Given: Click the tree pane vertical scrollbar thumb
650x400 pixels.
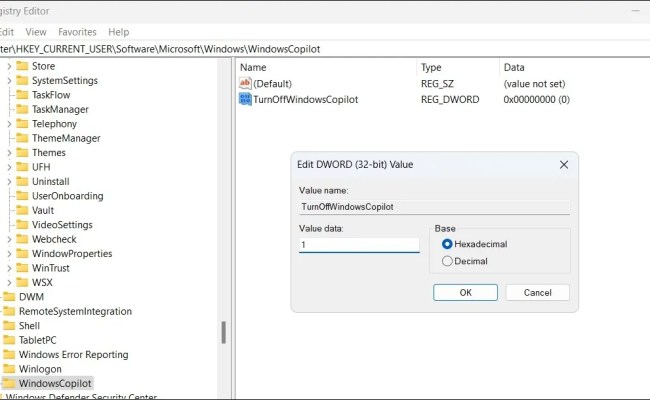Looking at the screenshot, I should click(x=223, y=332).
